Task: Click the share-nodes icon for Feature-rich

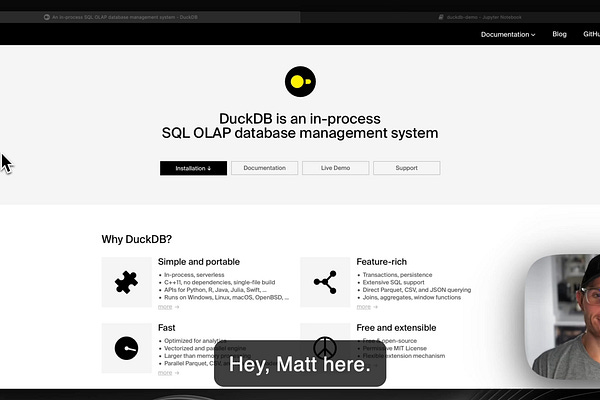Action: 325,282
